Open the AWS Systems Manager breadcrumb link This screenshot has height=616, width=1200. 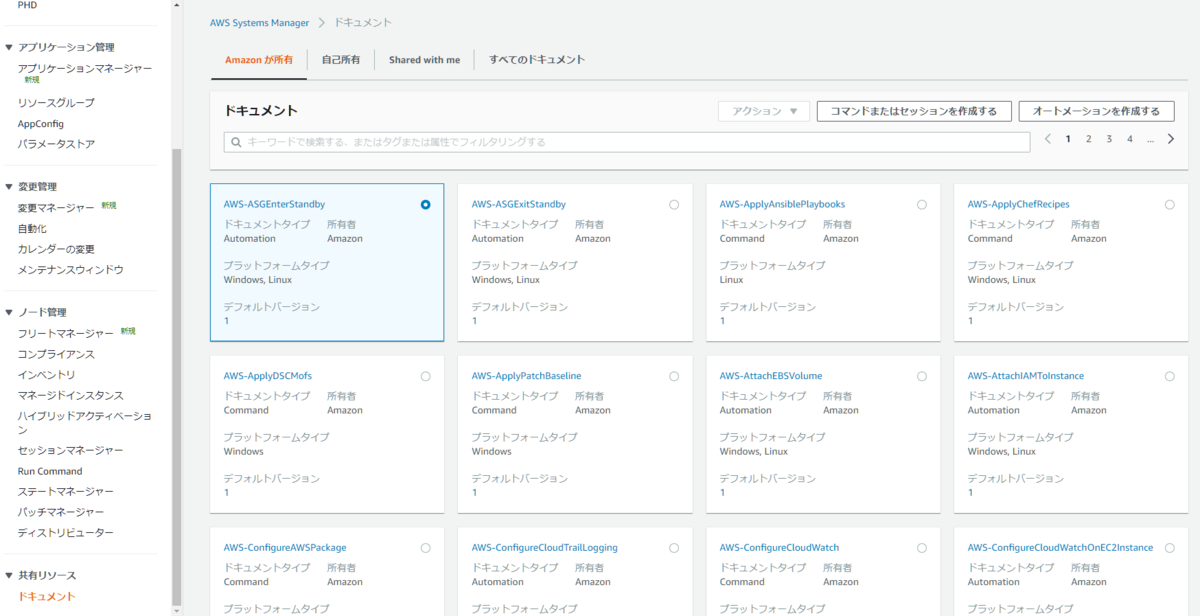(260, 22)
